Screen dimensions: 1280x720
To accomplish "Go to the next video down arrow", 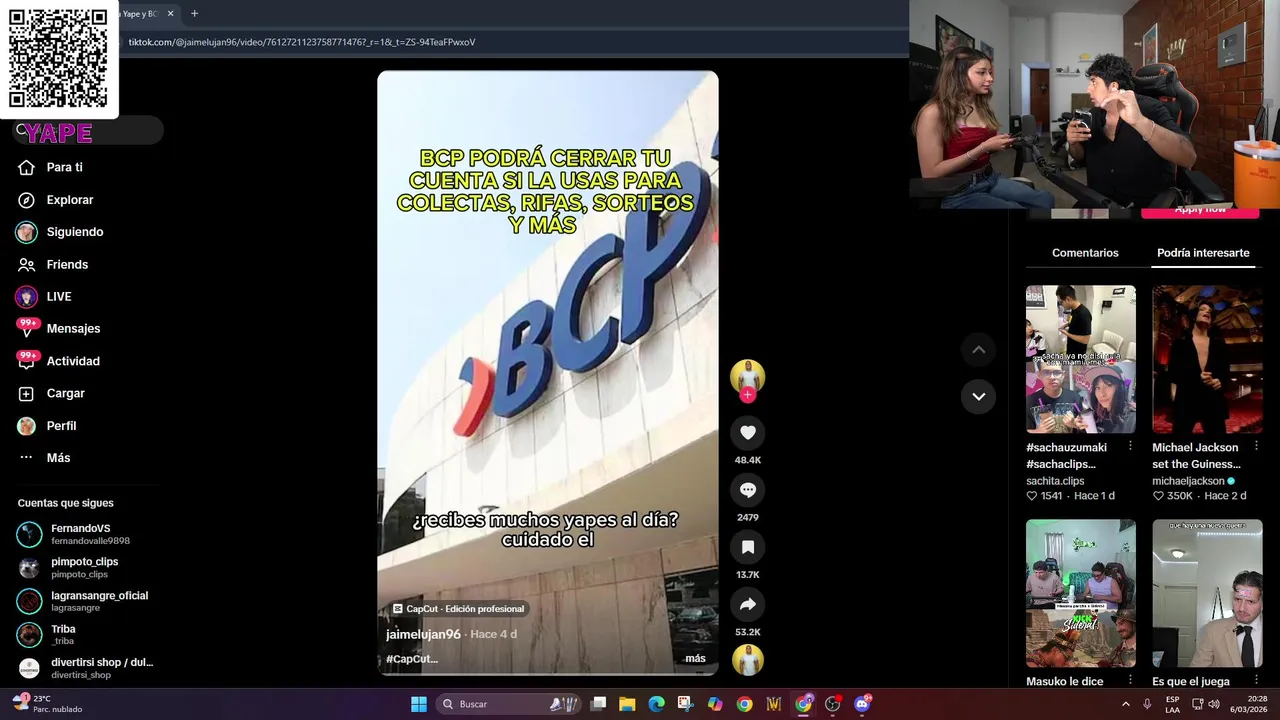I will point(978,396).
